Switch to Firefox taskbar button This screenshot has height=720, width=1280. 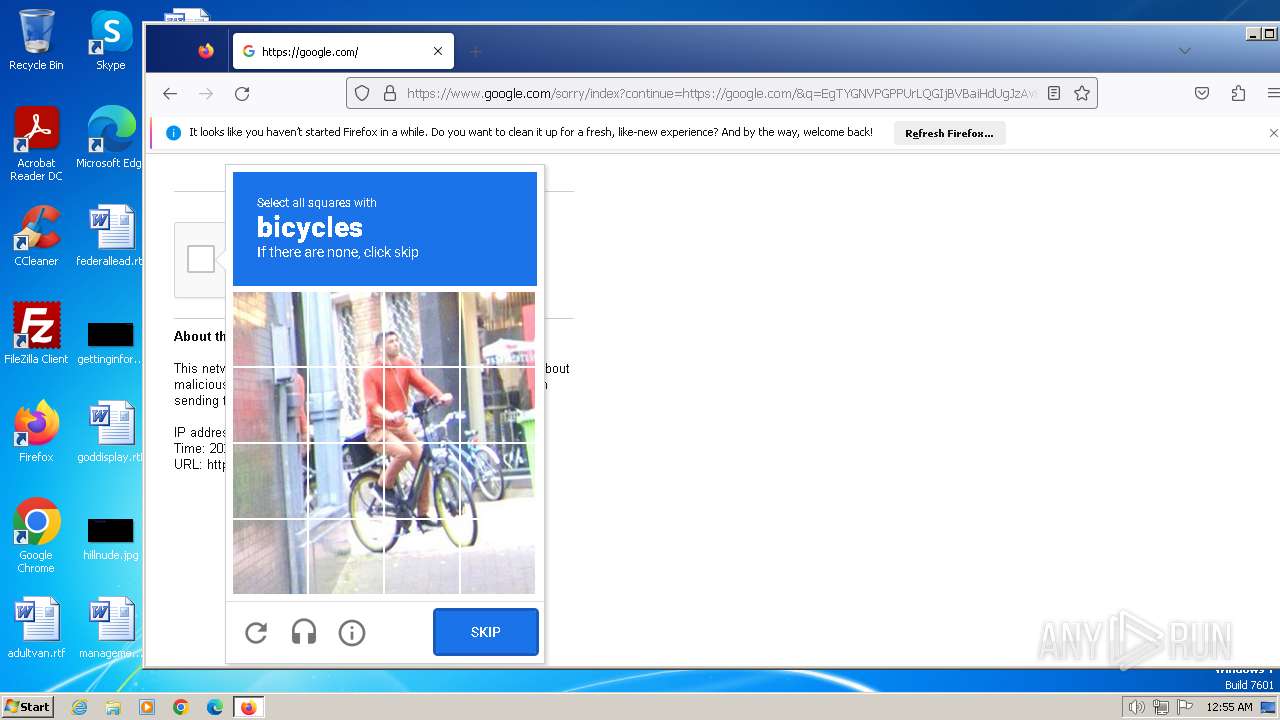pos(248,707)
